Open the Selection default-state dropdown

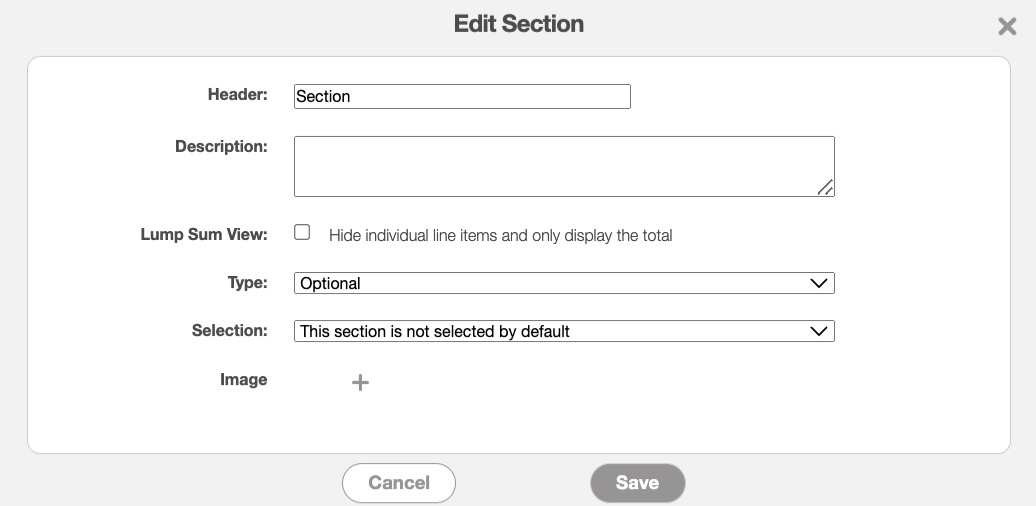point(563,331)
